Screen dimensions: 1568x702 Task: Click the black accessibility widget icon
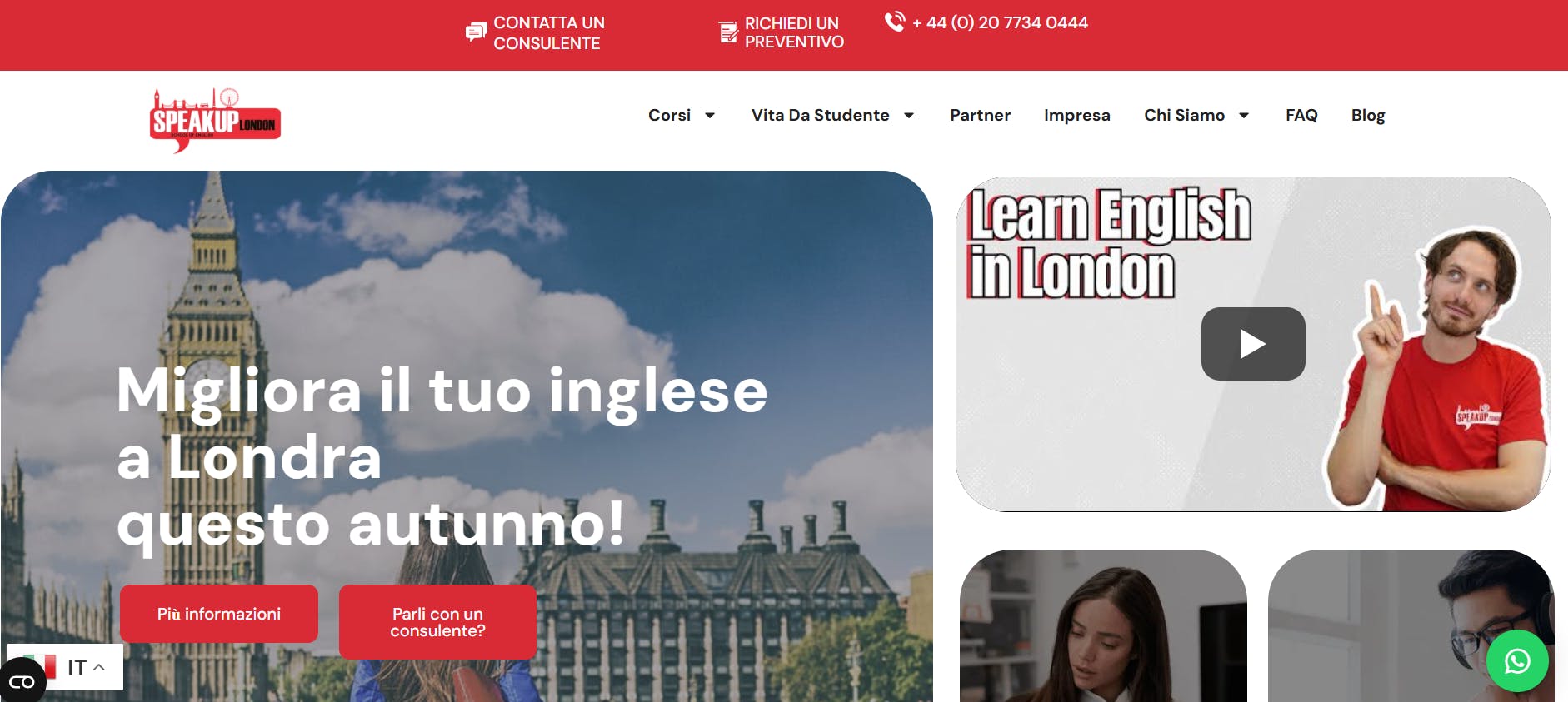click(22, 681)
